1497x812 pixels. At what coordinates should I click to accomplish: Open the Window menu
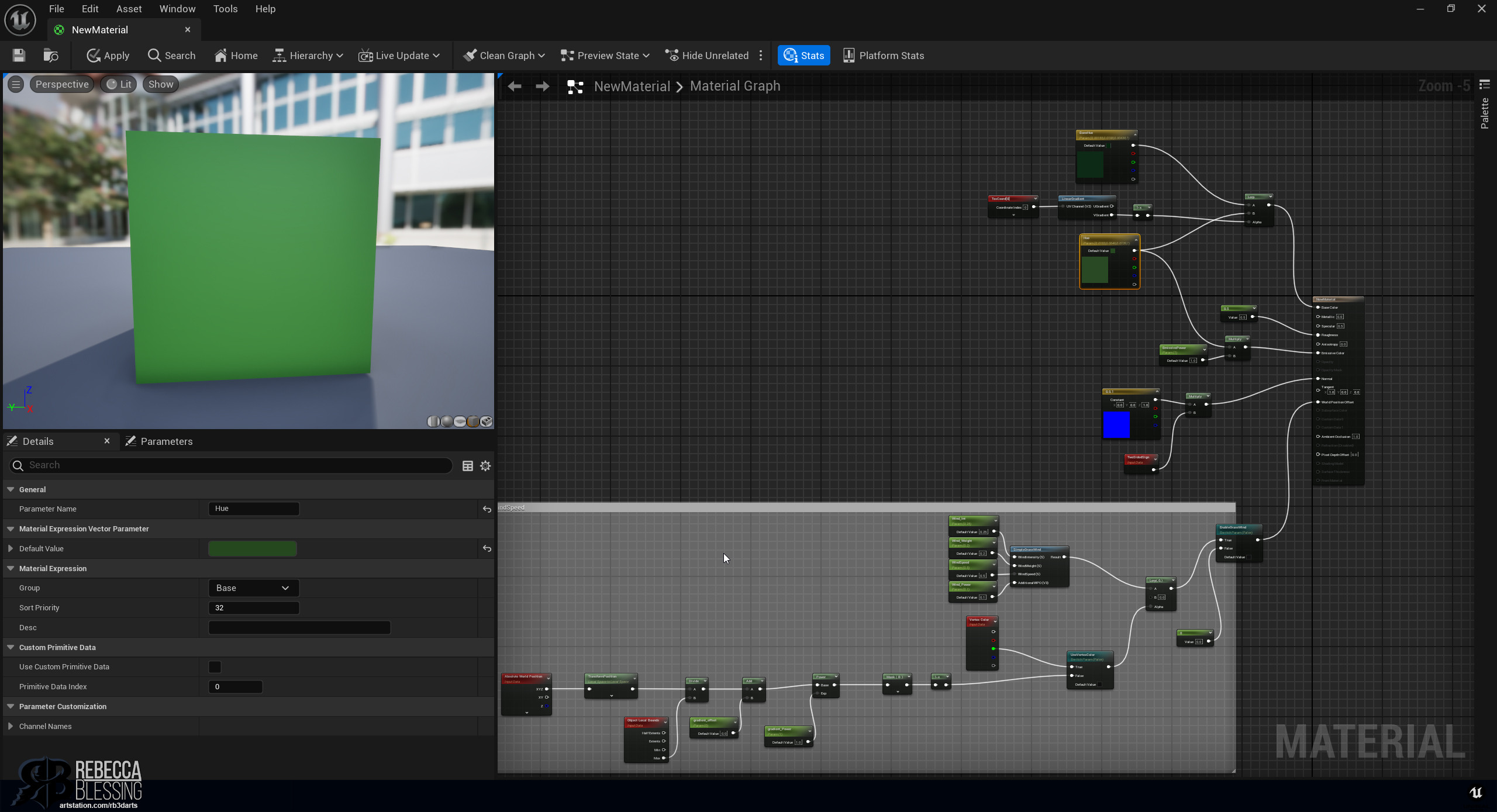click(177, 9)
